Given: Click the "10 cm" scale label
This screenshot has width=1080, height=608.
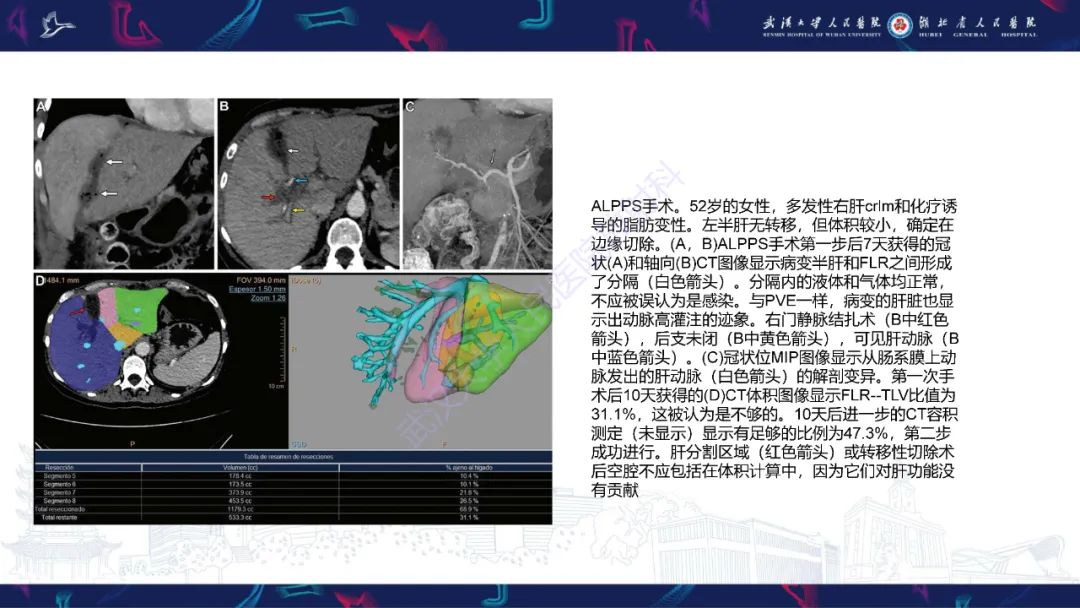Looking at the screenshot, I should [276, 386].
